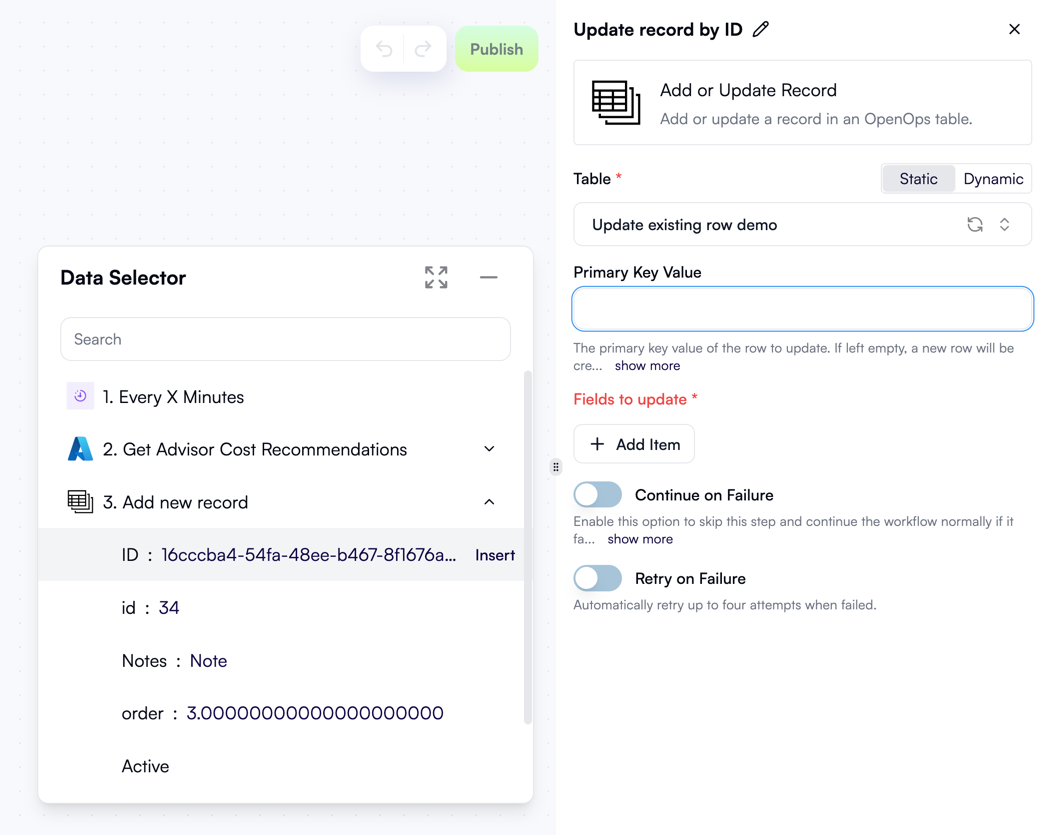Rename the step using the pencil icon
The width and height of the screenshot is (1050, 835).
click(760, 29)
